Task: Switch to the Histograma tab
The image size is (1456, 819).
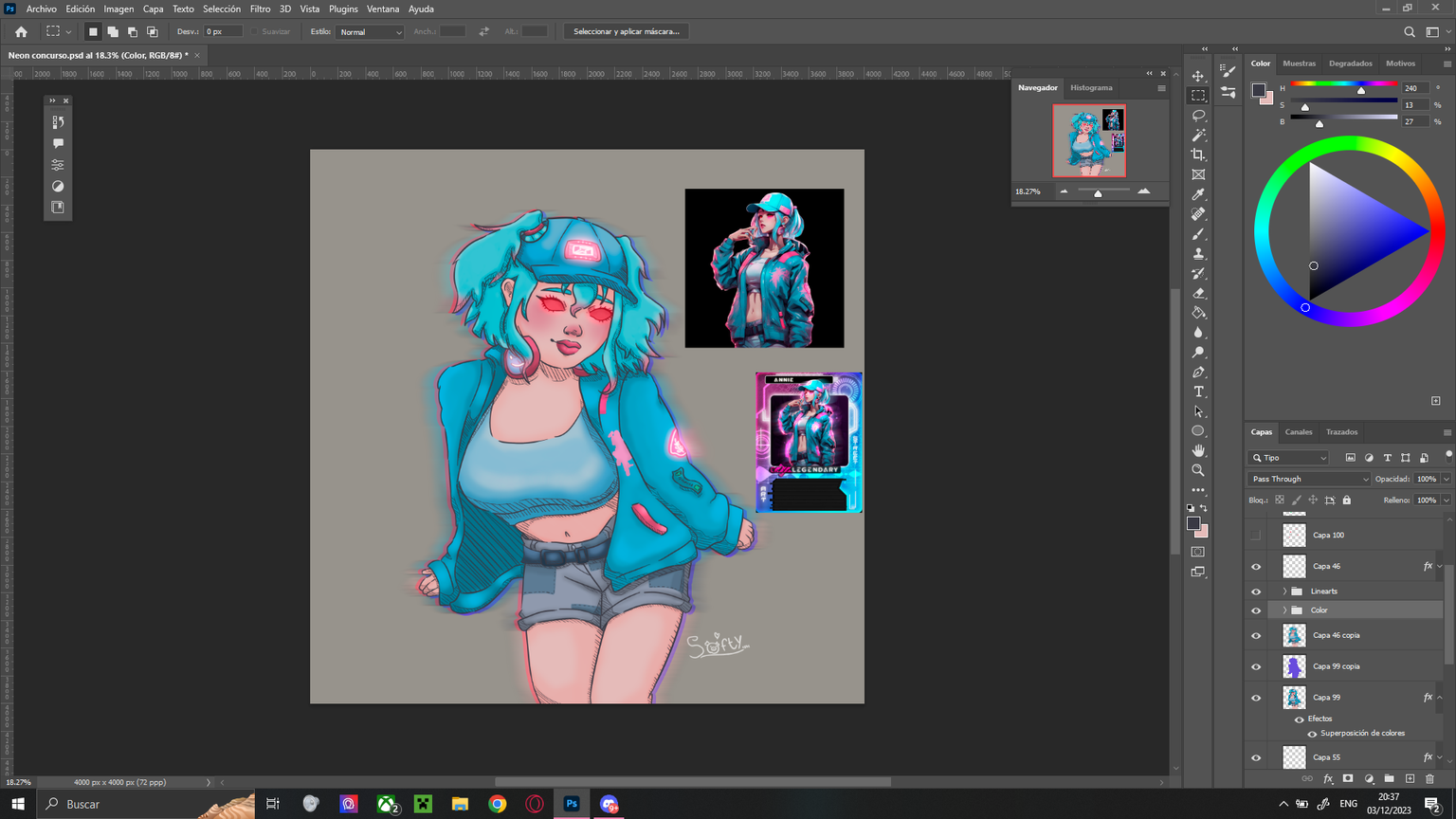Action: pyautogui.click(x=1091, y=87)
